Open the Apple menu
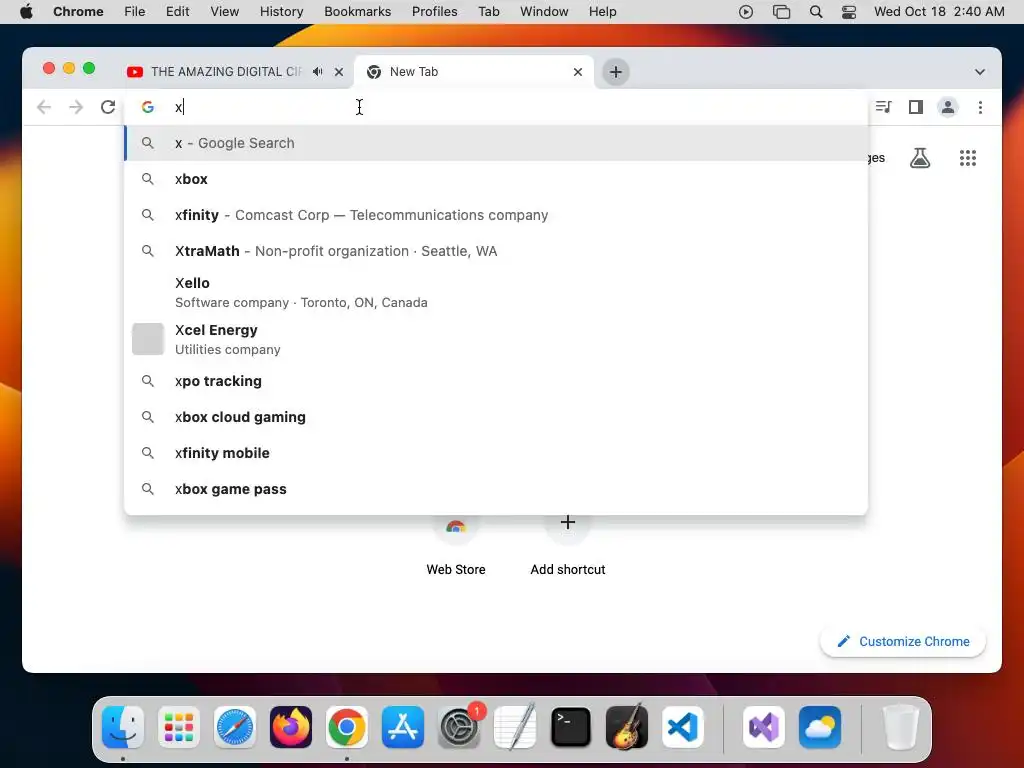Image resolution: width=1024 pixels, height=768 pixels. (x=26, y=12)
